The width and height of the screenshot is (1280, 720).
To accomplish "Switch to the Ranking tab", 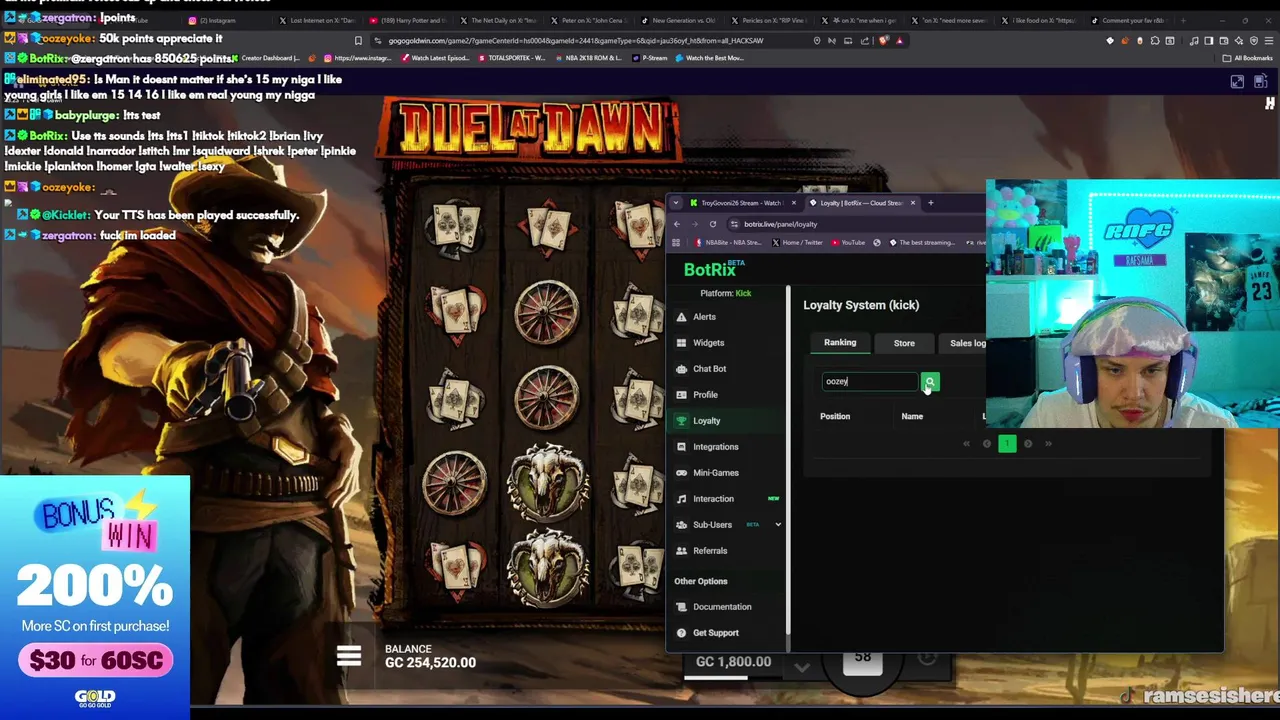I will (x=840, y=343).
